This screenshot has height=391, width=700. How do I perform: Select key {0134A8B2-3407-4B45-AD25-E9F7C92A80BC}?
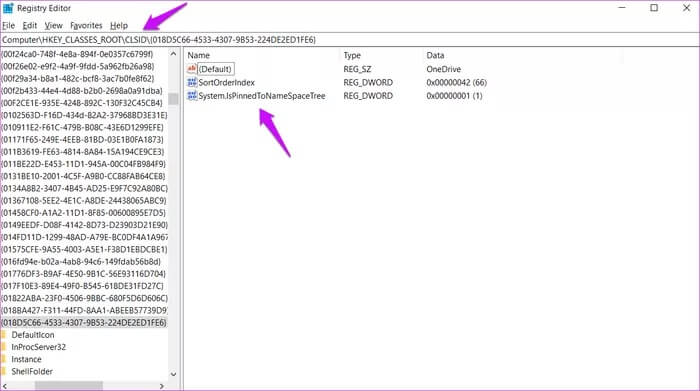(84, 188)
